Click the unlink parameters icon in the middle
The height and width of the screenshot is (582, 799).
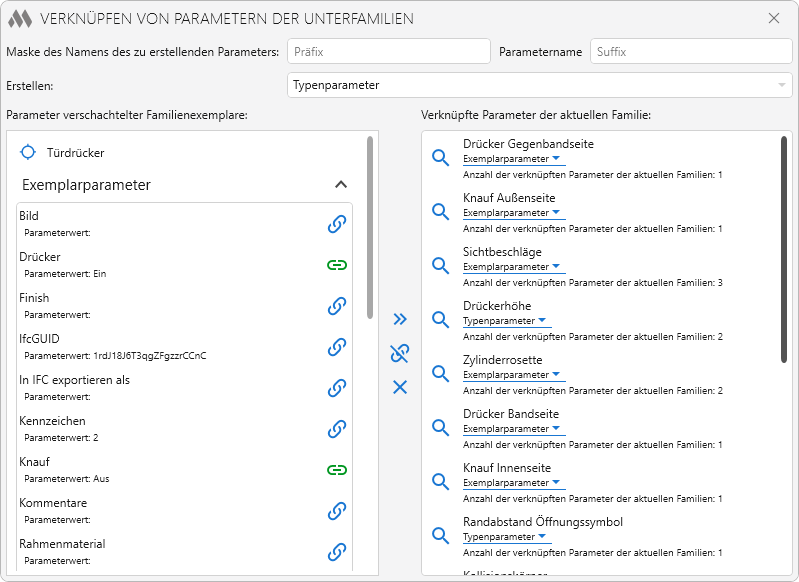click(400, 353)
